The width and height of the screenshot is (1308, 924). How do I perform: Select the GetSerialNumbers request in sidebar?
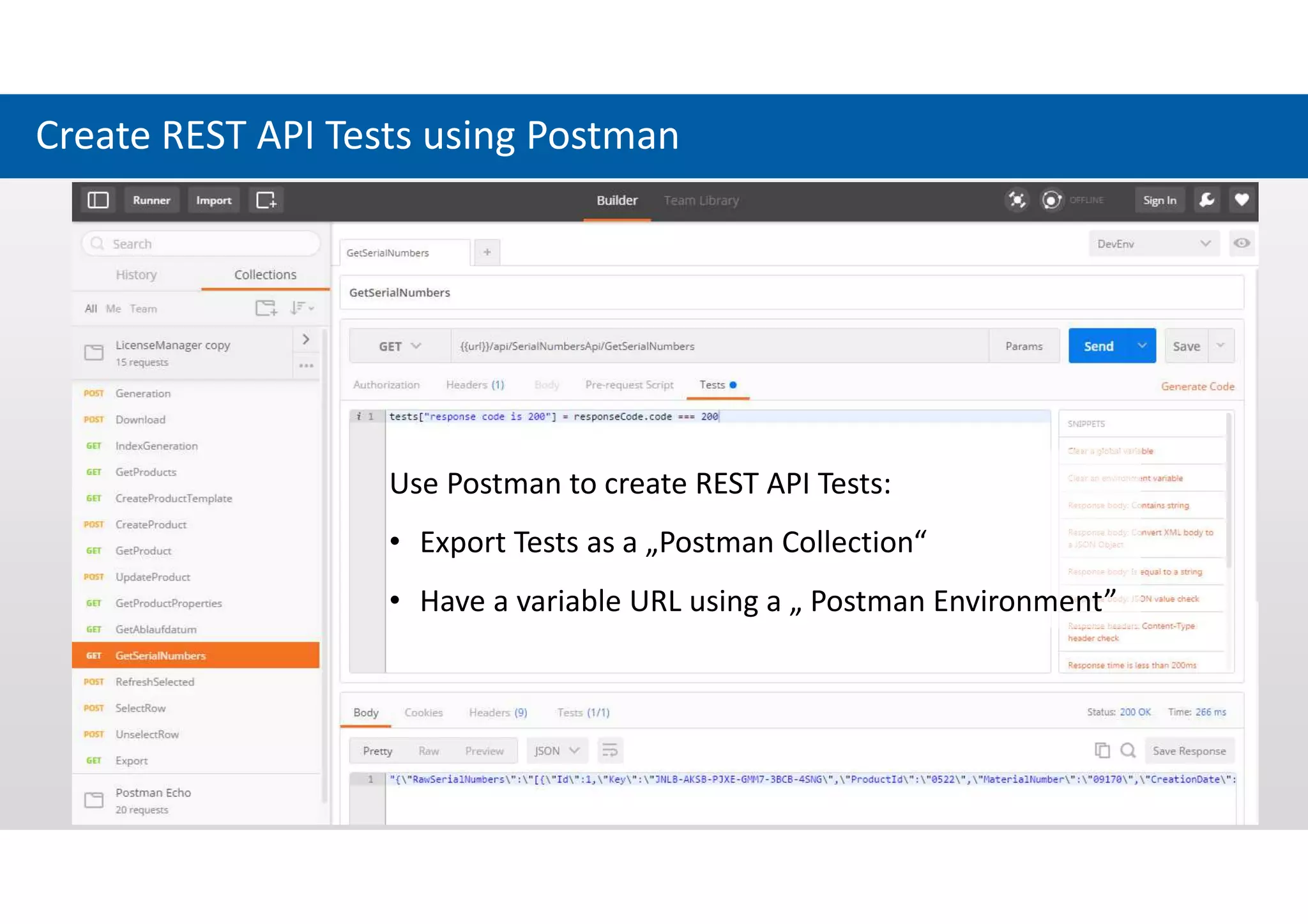pyautogui.click(x=196, y=655)
